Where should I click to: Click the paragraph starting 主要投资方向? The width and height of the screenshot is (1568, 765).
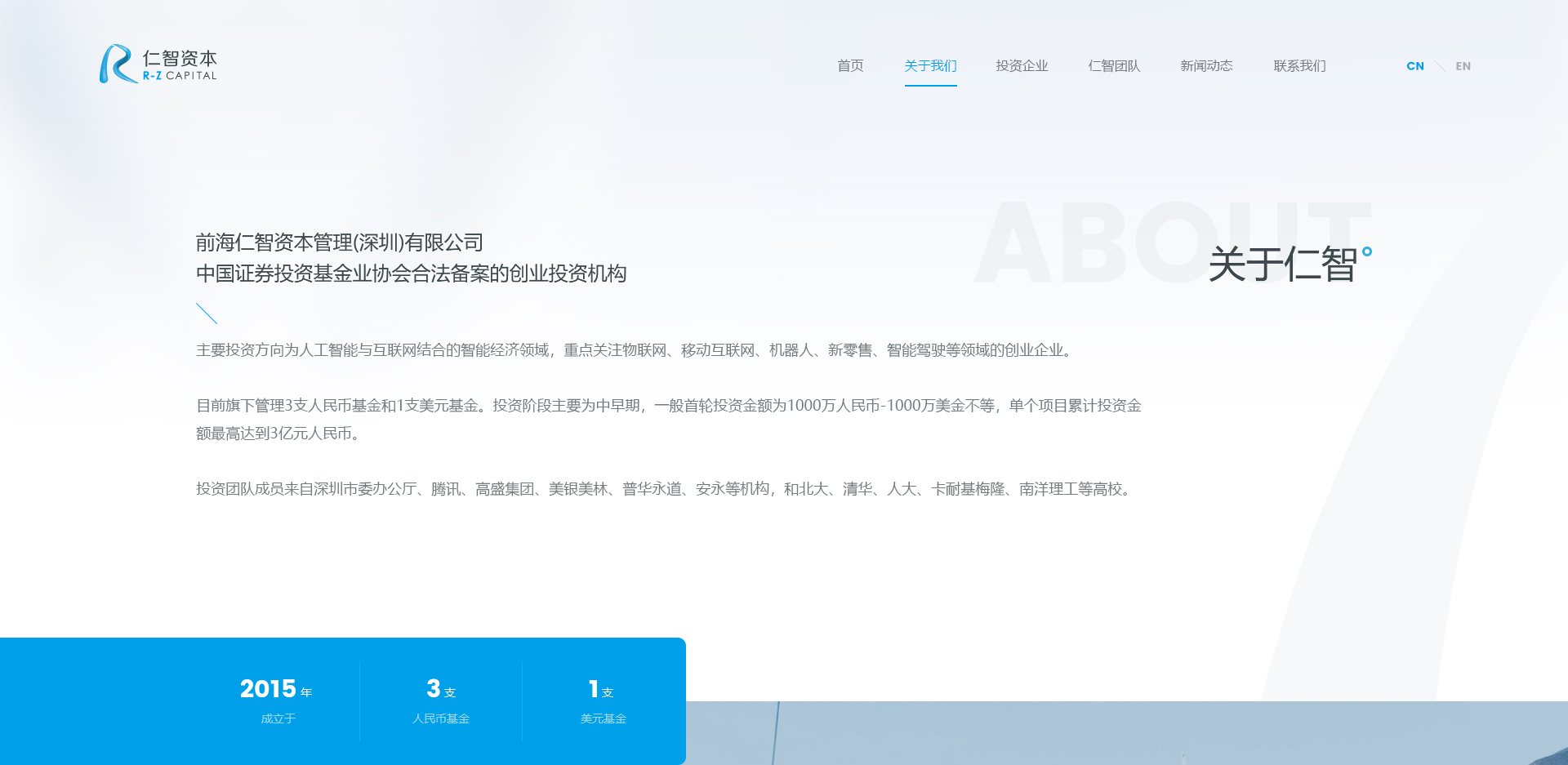[637, 350]
